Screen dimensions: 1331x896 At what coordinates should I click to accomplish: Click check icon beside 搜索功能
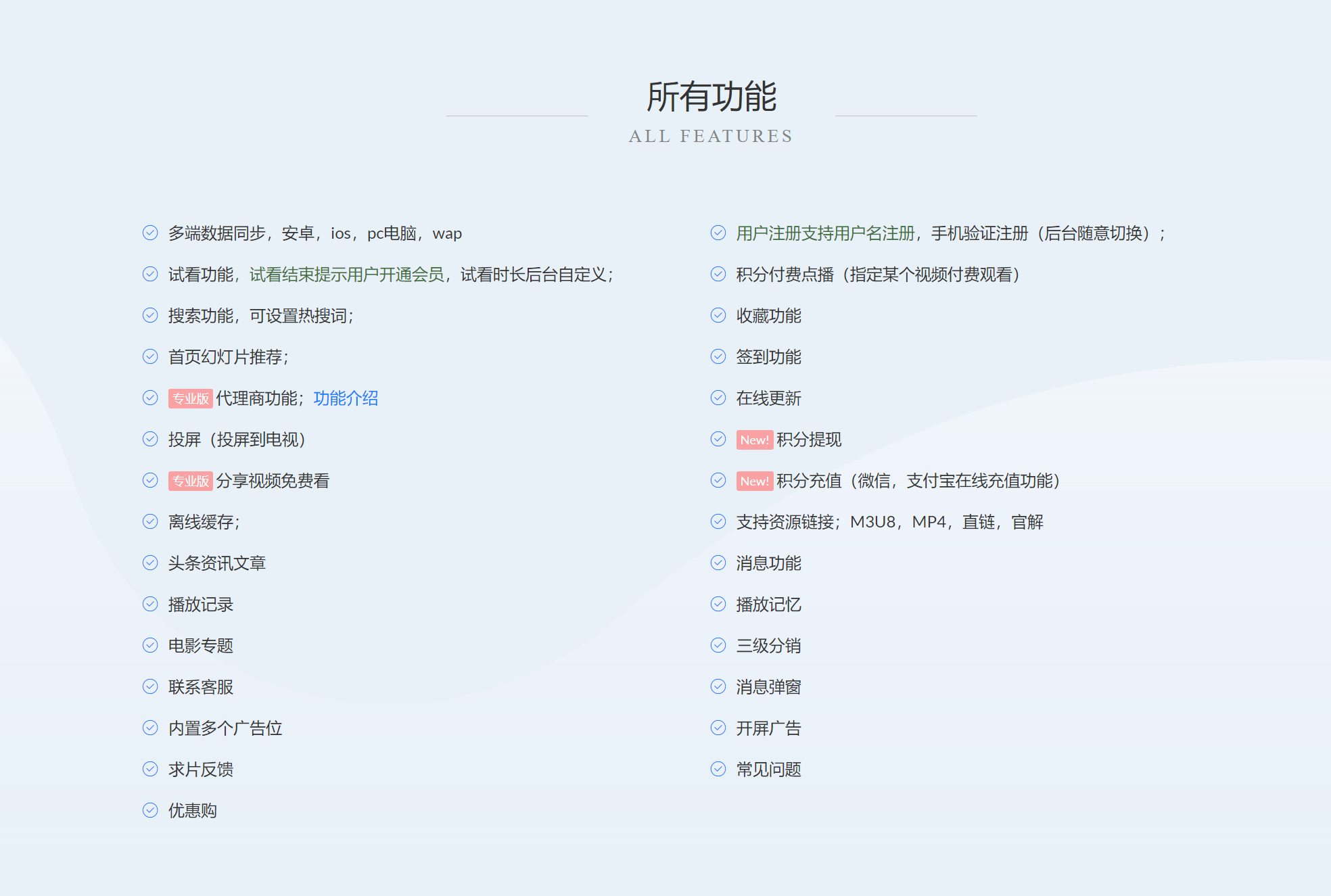click(x=150, y=316)
